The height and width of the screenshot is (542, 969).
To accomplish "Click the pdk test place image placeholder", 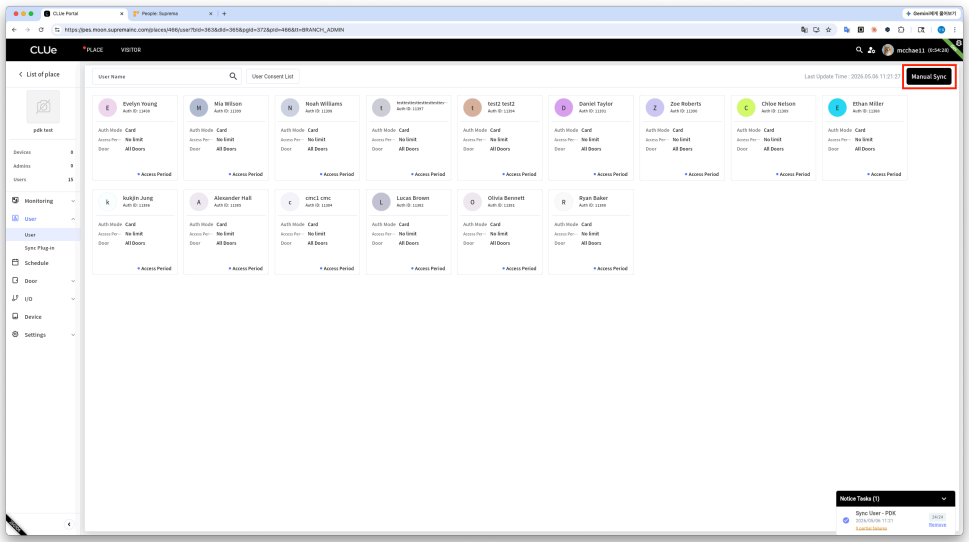I will click(43, 107).
